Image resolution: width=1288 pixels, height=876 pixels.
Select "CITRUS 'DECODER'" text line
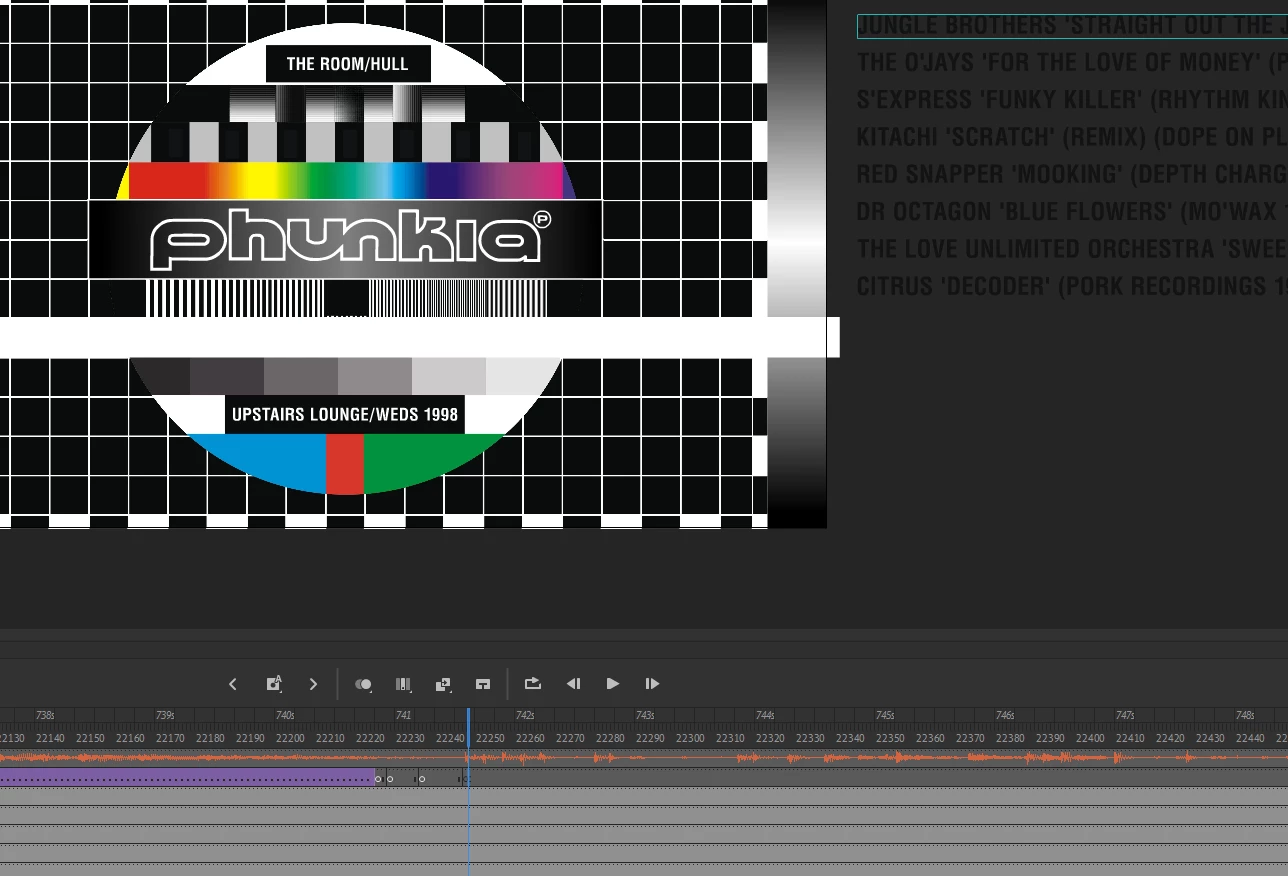(1072, 287)
